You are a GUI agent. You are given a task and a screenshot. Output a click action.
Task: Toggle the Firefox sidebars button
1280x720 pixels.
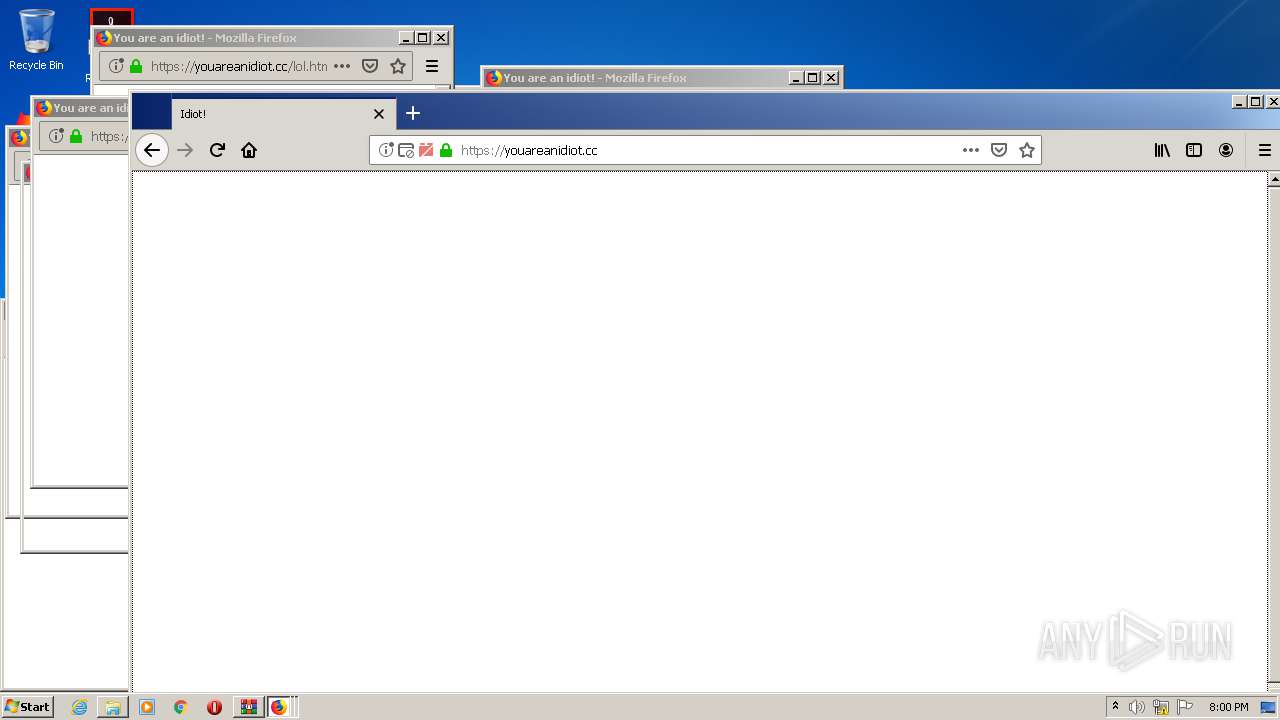coord(1194,150)
